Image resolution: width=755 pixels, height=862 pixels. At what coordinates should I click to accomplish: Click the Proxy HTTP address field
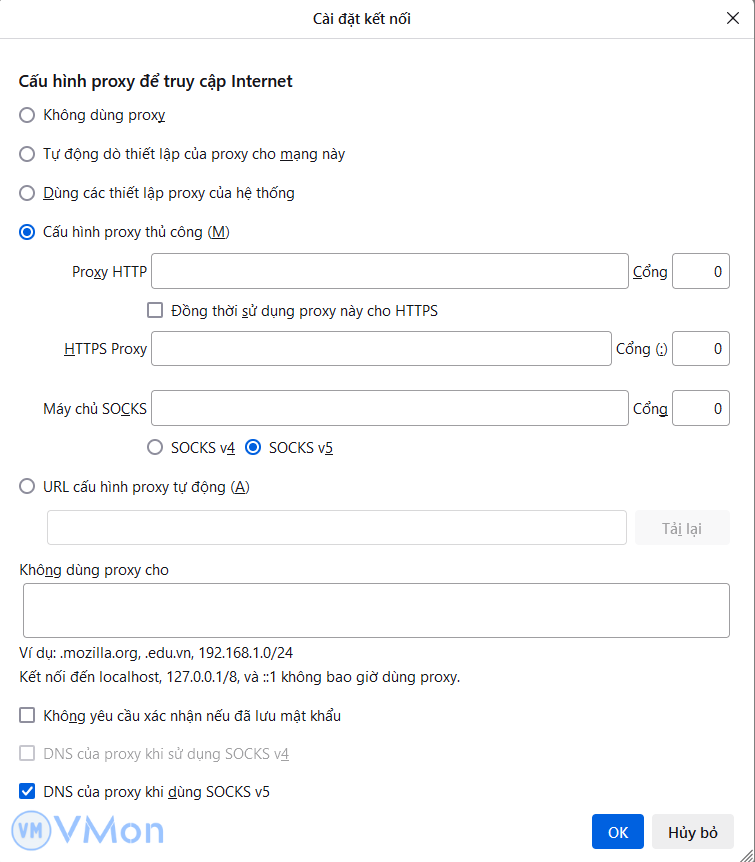point(389,271)
